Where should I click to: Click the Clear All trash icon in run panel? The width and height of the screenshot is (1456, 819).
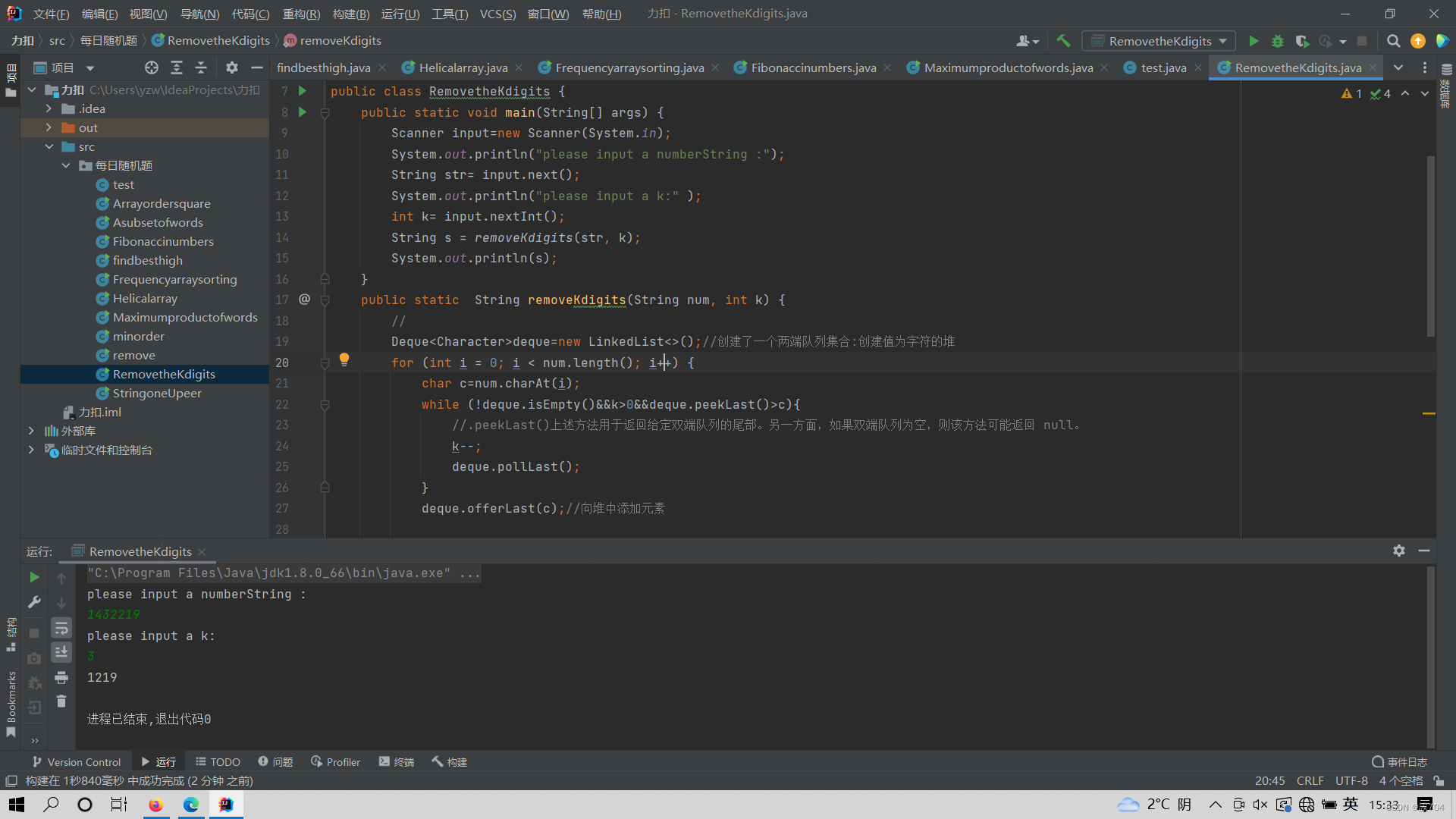tap(61, 701)
